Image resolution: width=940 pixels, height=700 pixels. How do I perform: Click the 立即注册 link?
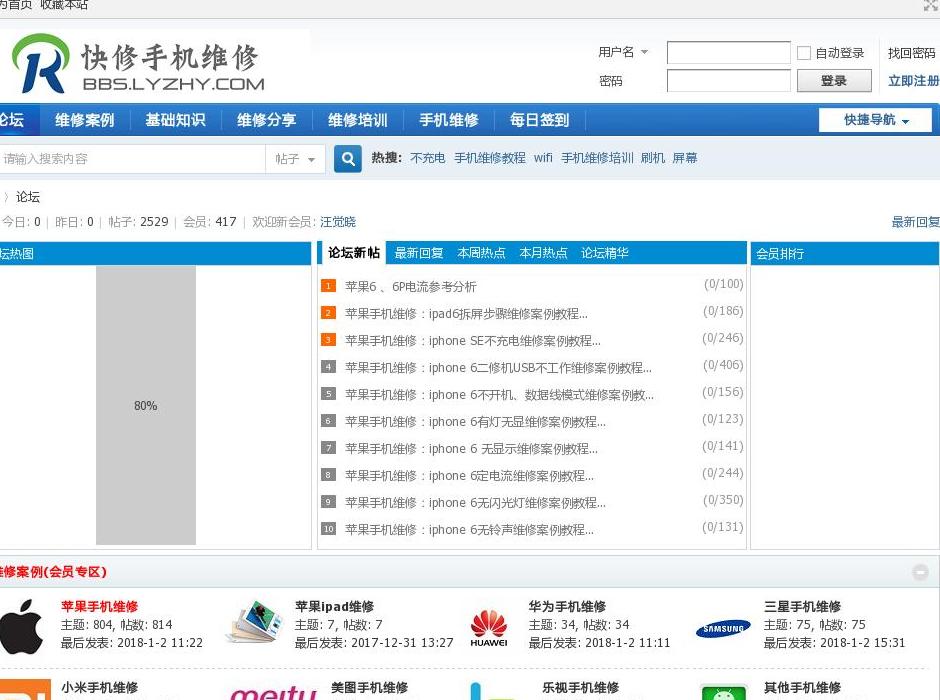(x=914, y=80)
